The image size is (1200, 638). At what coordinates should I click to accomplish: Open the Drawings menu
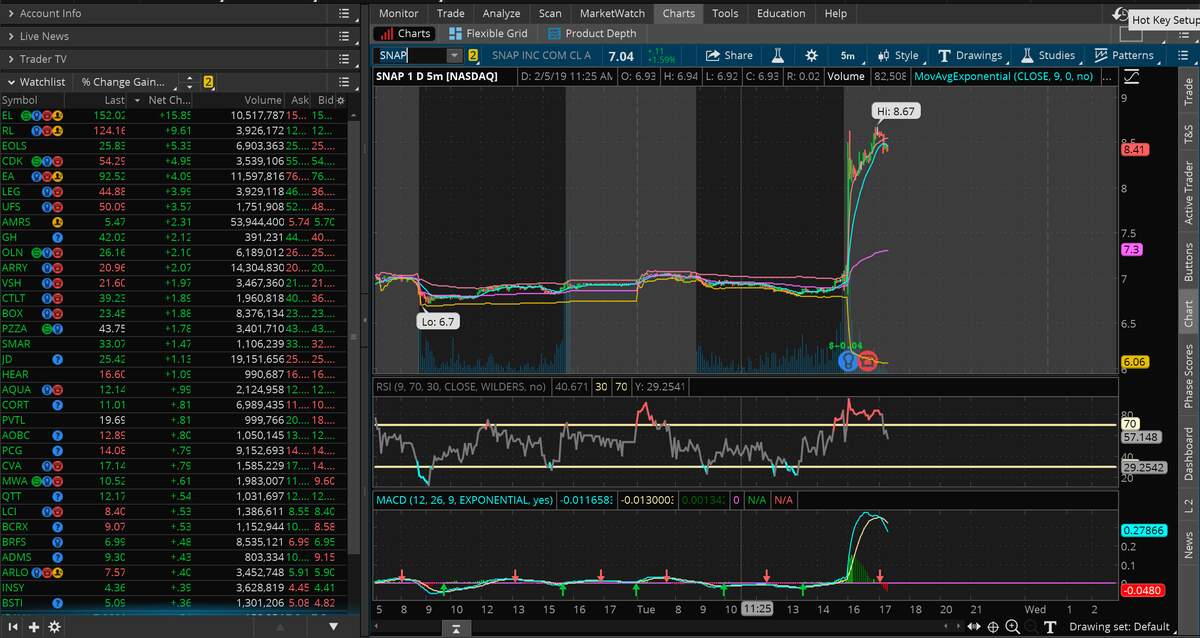click(x=969, y=56)
